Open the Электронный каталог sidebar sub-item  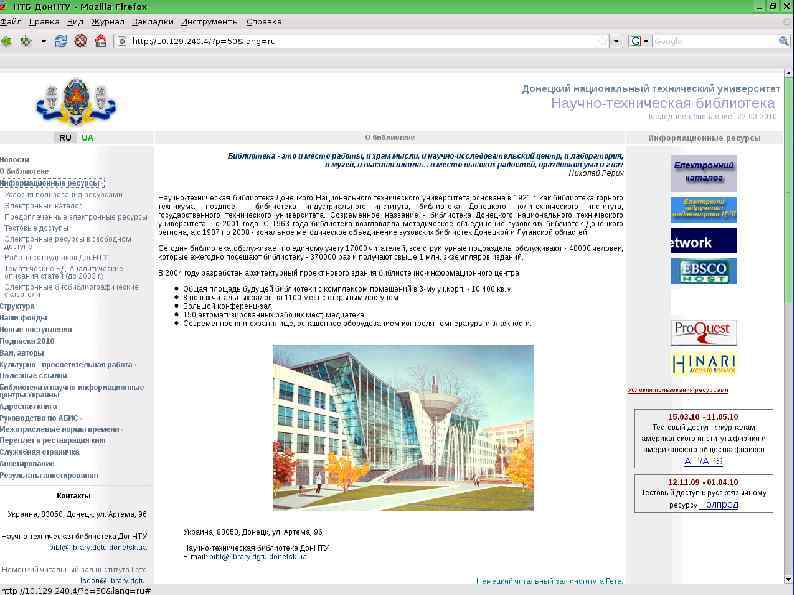tap(43, 206)
